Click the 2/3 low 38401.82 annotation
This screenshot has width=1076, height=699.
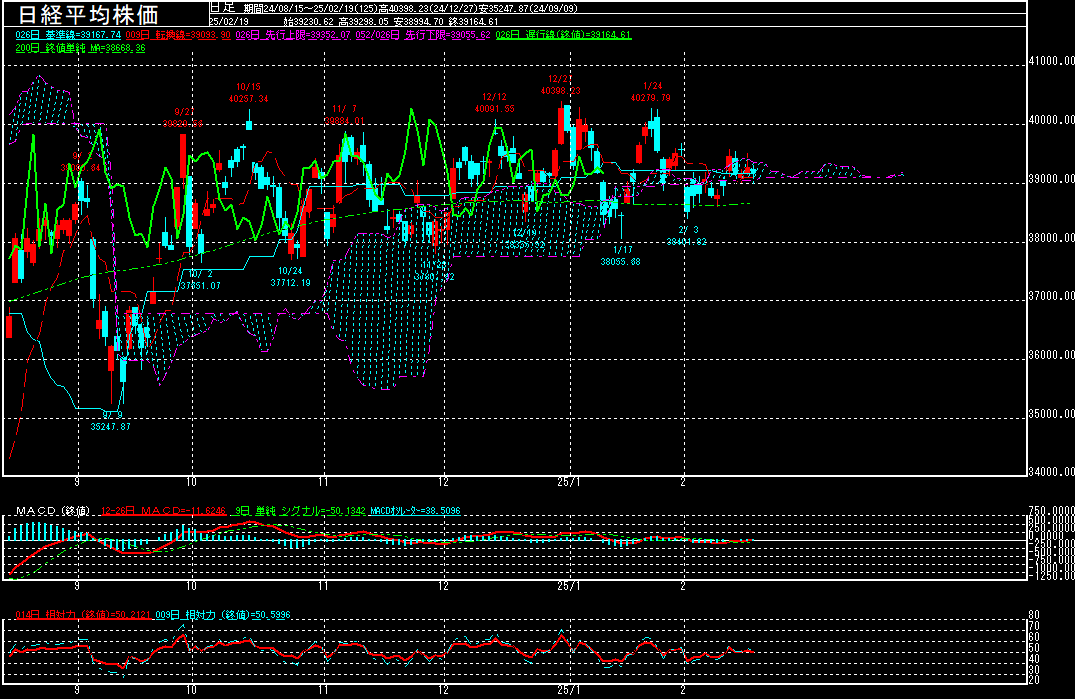click(x=686, y=236)
